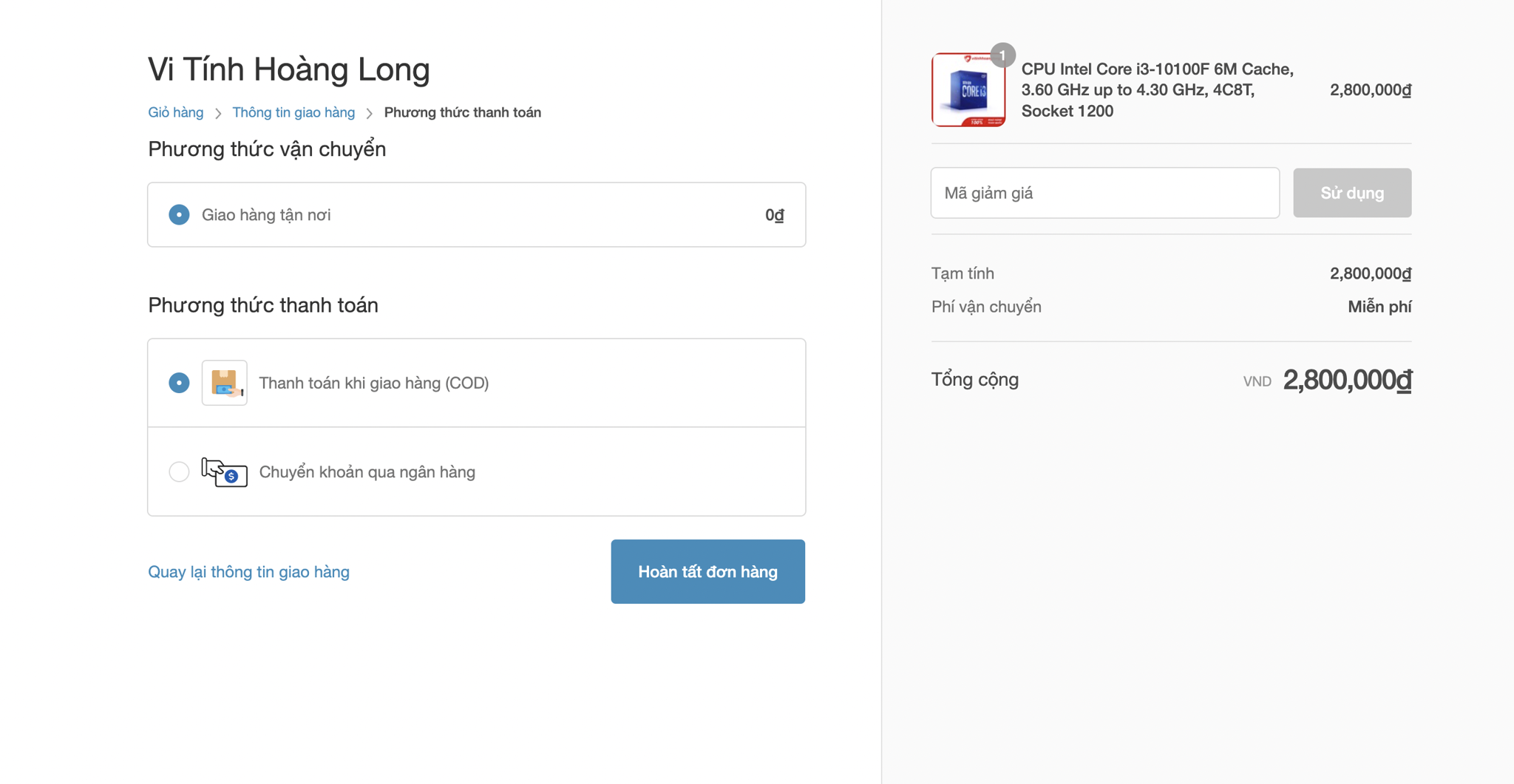Screen dimensions: 1514x784
Task: Click the Phương thức vận chuyển heading
Action: [267, 149]
